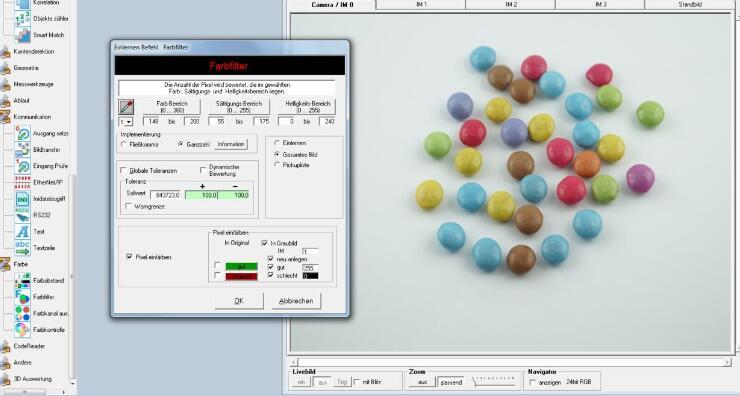Screen dimensions: 740x396
Task: Select the Farbfilter tool icon in sidebar
Action: click(22, 297)
